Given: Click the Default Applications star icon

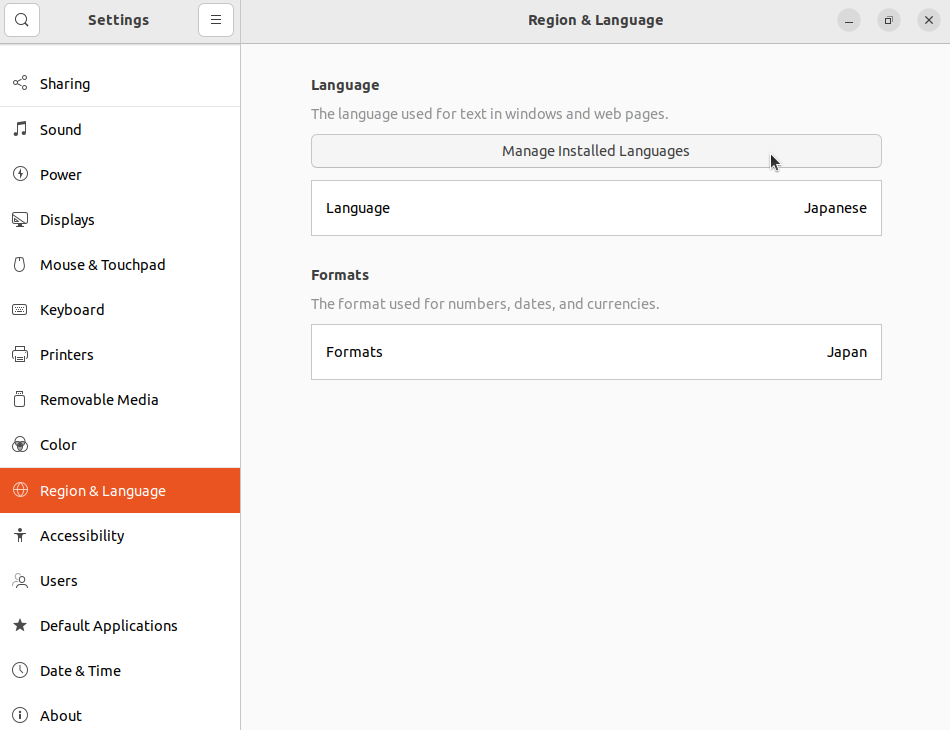Looking at the screenshot, I should 20,626.
